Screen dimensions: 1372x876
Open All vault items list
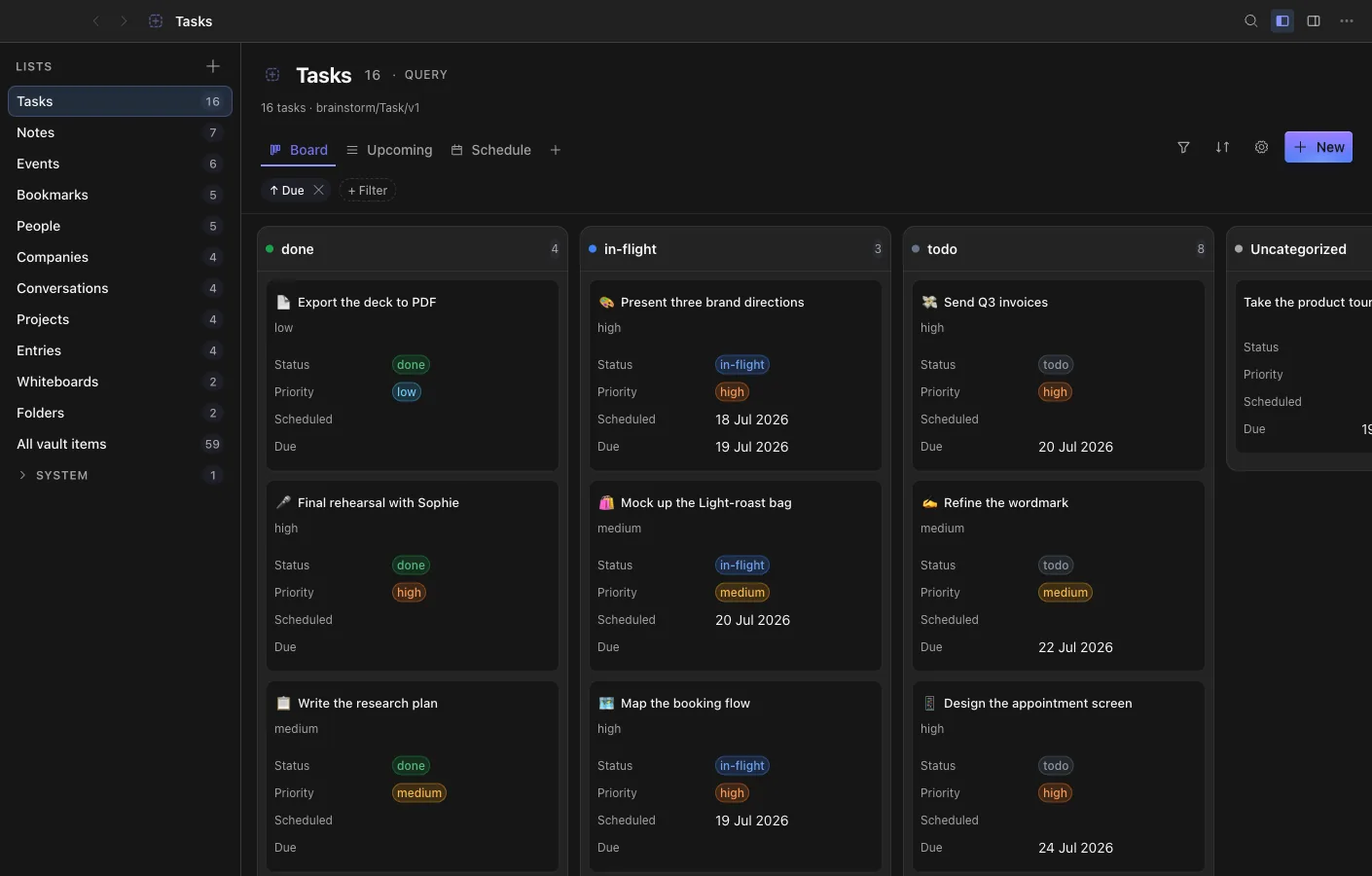tap(120, 444)
